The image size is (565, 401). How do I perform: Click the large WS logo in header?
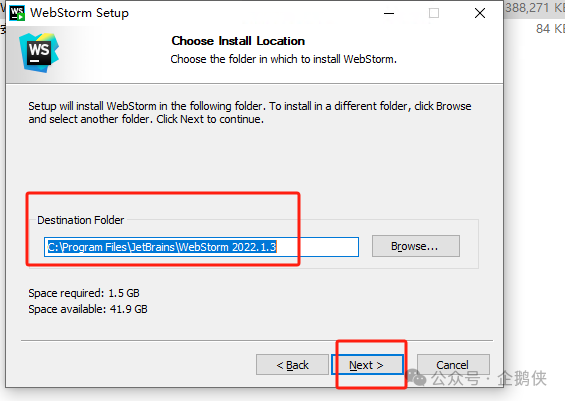(39, 53)
